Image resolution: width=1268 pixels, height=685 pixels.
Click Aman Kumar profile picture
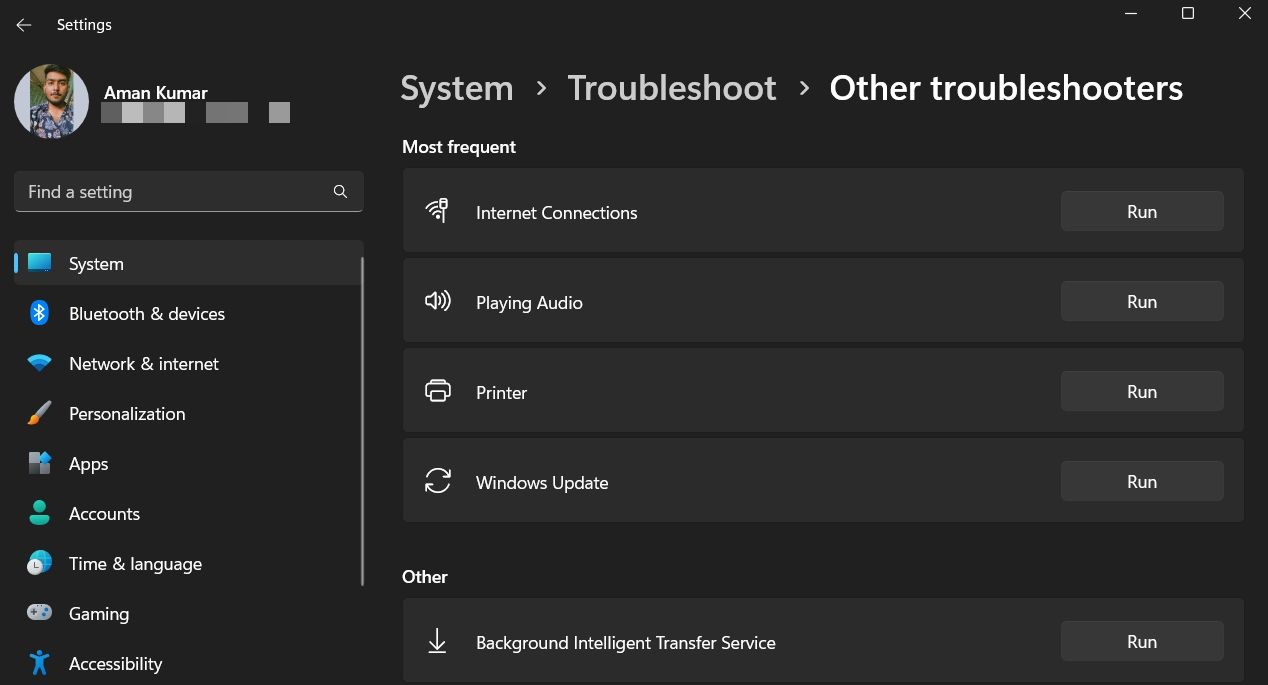(51, 102)
